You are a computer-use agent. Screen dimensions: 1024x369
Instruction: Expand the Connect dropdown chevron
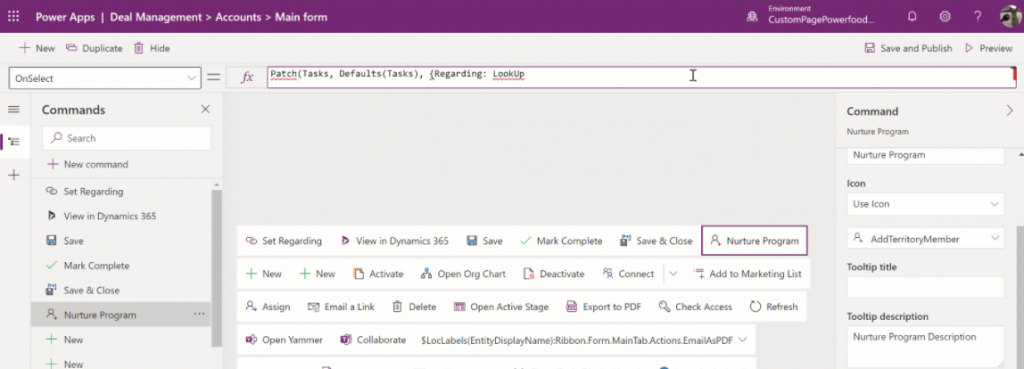pyautogui.click(x=674, y=274)
